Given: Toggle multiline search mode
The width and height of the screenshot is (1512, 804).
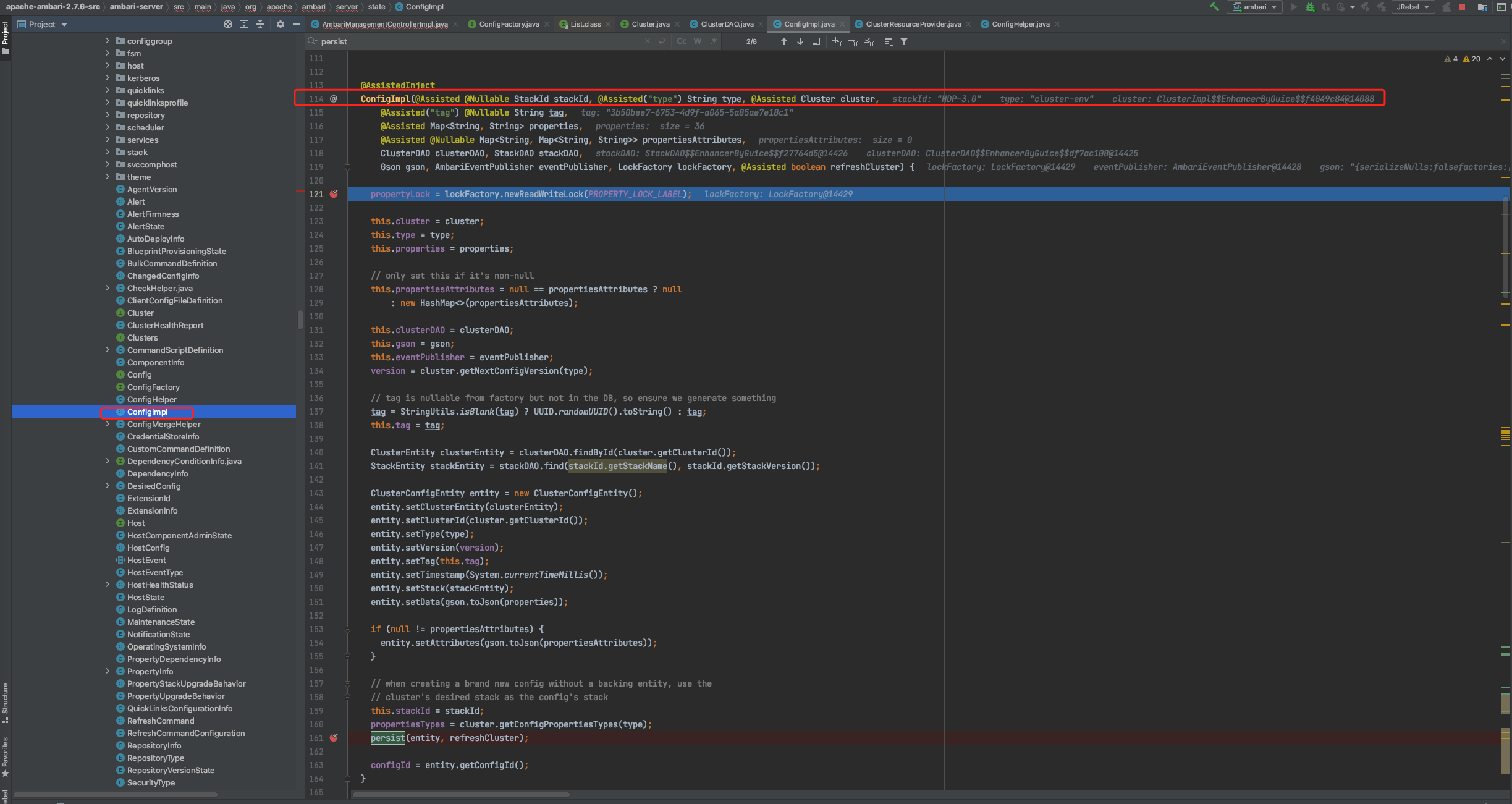Looking at the screenshot, I should point(889,41).
